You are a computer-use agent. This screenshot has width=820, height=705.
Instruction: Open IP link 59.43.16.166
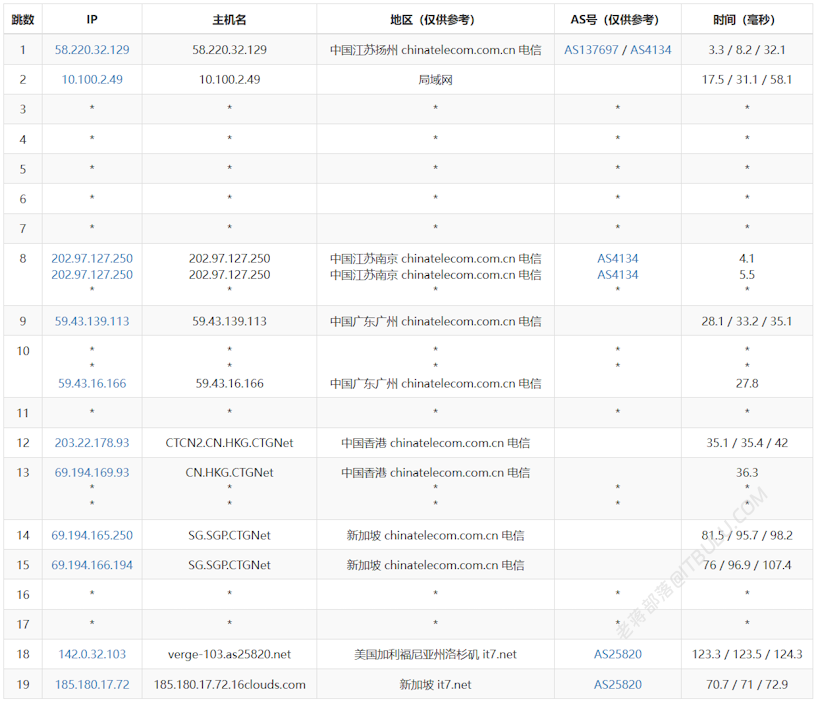[92, 383]
